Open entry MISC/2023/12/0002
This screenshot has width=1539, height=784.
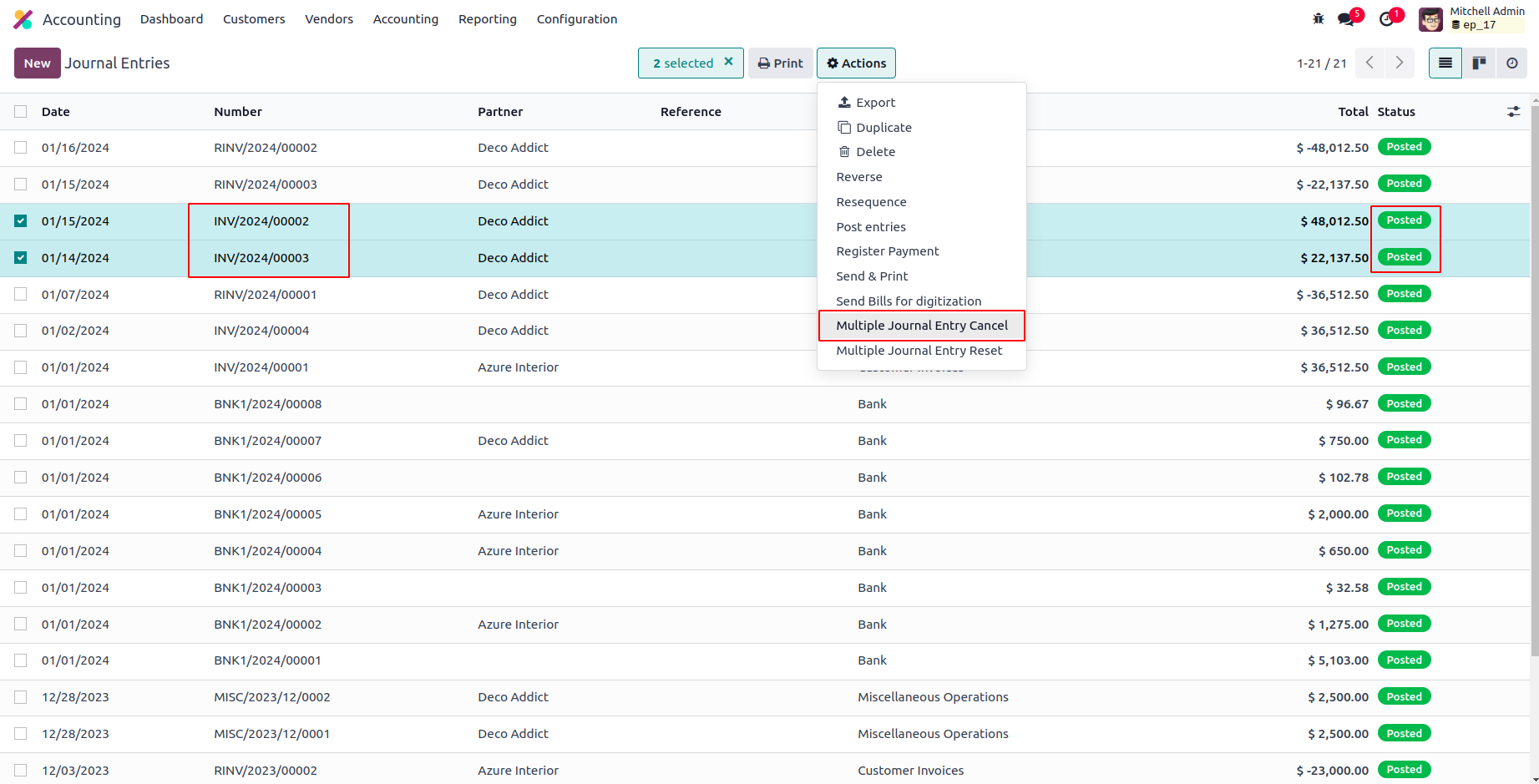click(x=272, y=697)
